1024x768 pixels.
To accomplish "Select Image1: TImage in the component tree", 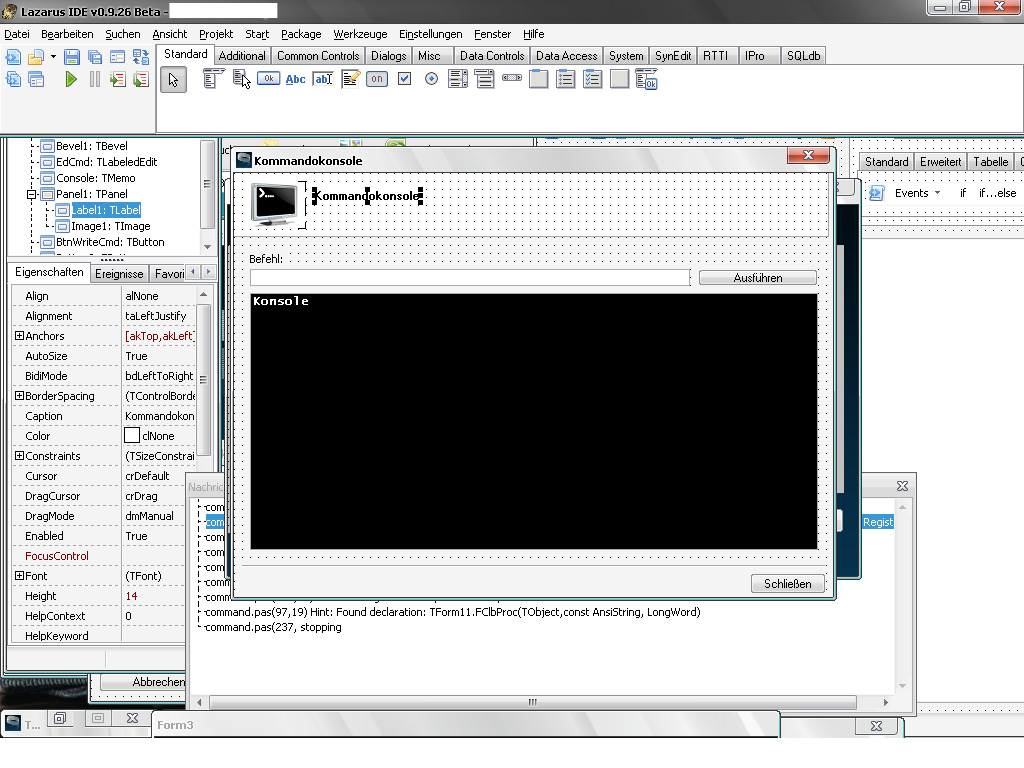I will 110,226.
